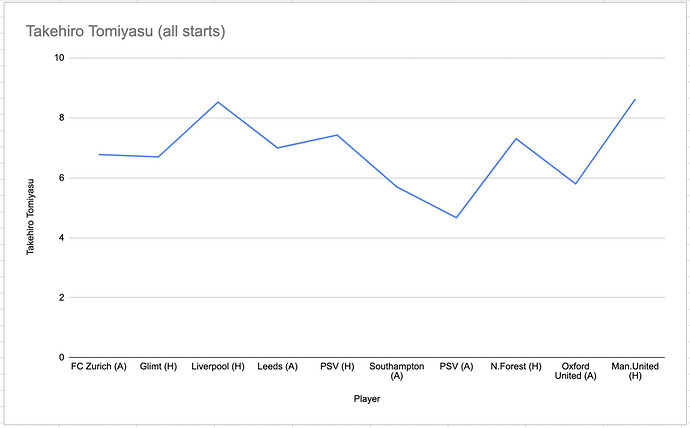Click the '0' vertical axis tick label
The image size is (690, 428).
(62, 357)
